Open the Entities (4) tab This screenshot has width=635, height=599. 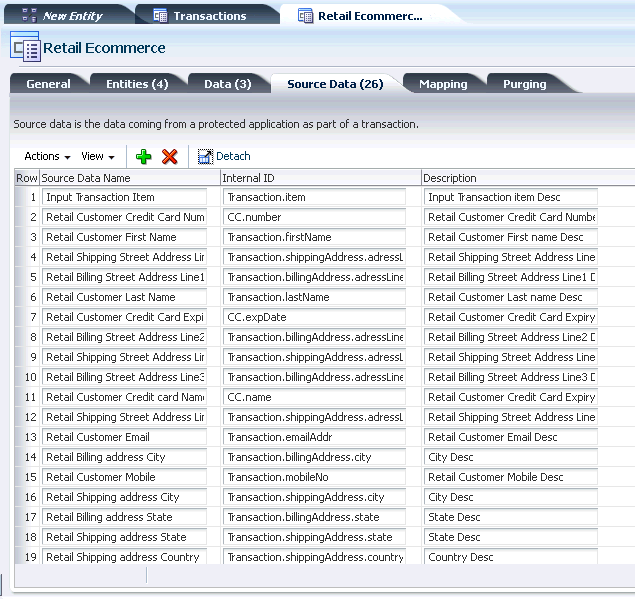(137, 84)
